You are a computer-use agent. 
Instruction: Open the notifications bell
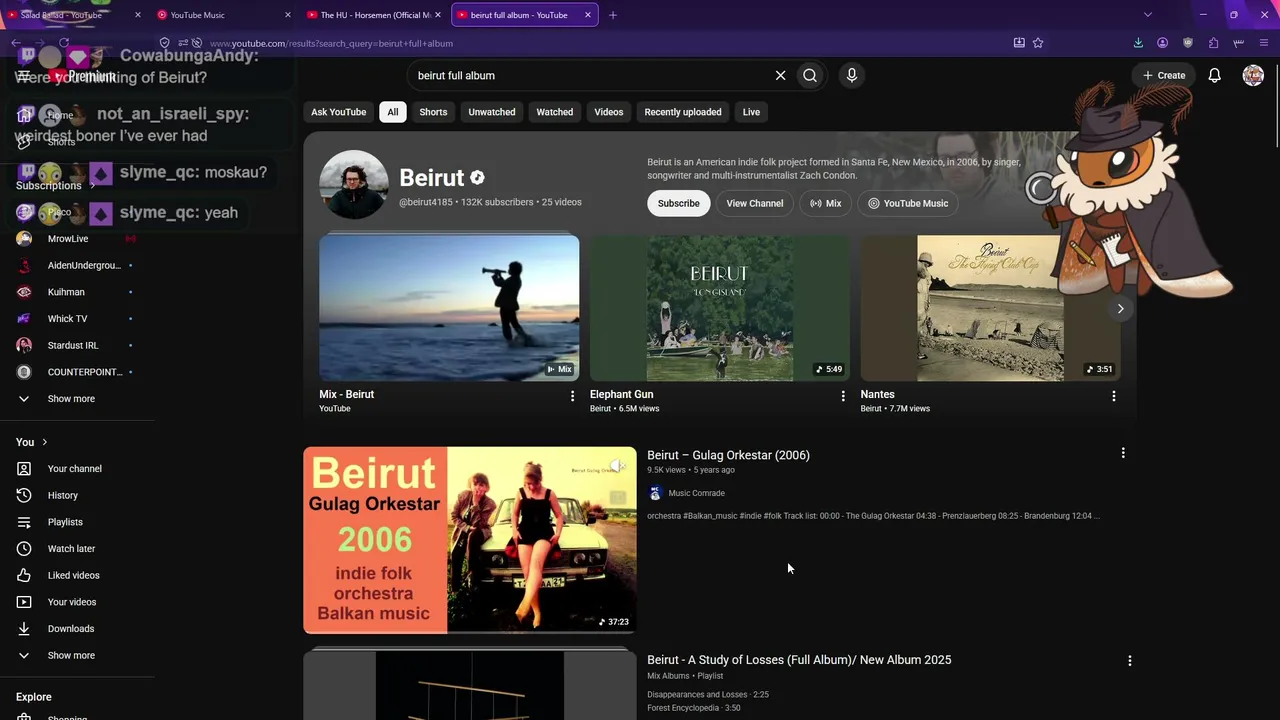[x=1214, y=75]
